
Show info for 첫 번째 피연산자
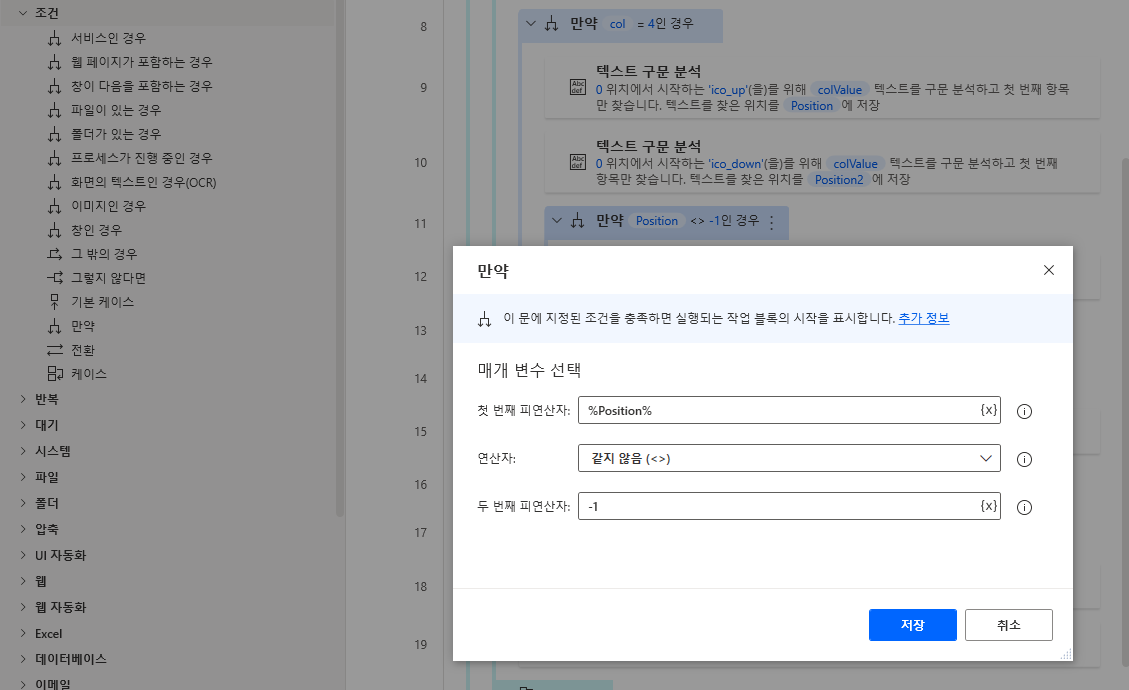pyautogui.click(x=1024, y=411)
